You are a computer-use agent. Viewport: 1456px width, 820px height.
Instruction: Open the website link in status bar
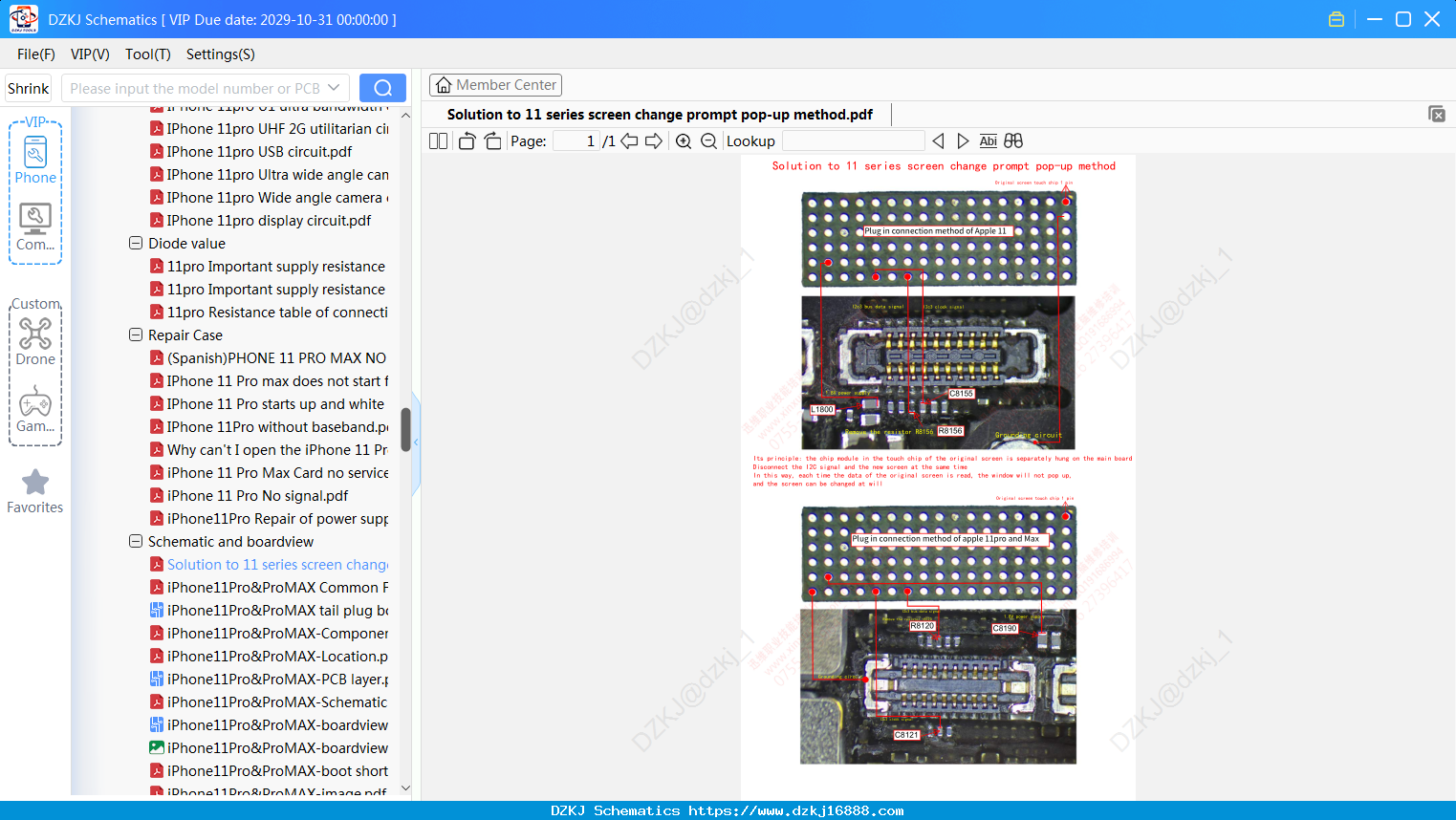[x=796, y=810]
